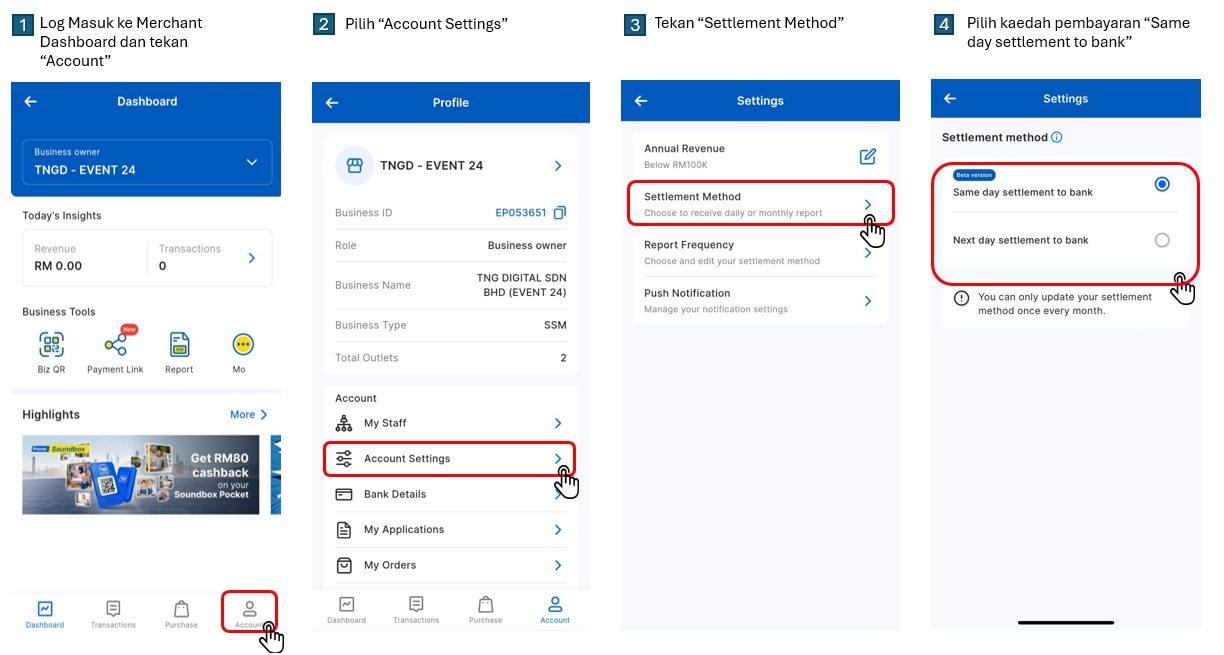1224x655 pixels.
Task: Open the Biz QR tool icon
Action: [51, 345]
